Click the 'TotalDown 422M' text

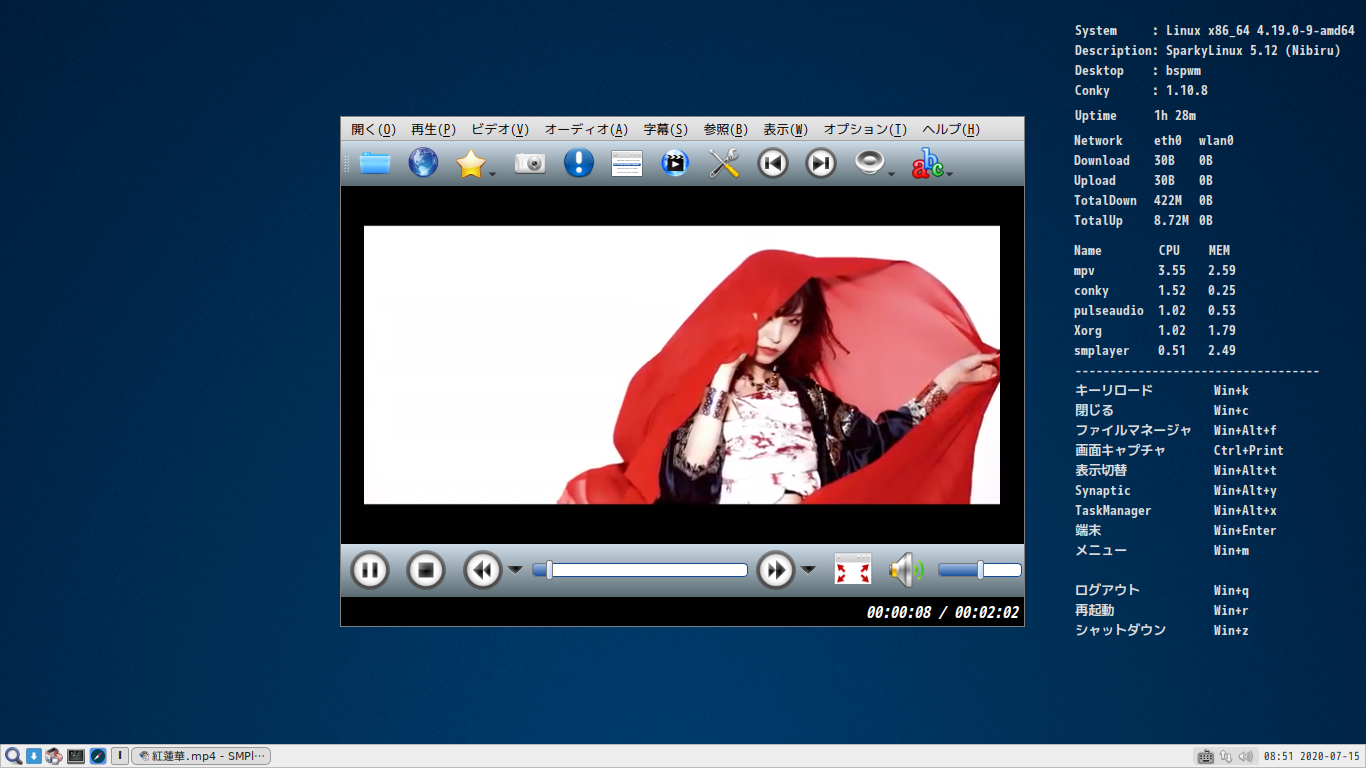click(x=1126, y=200)
